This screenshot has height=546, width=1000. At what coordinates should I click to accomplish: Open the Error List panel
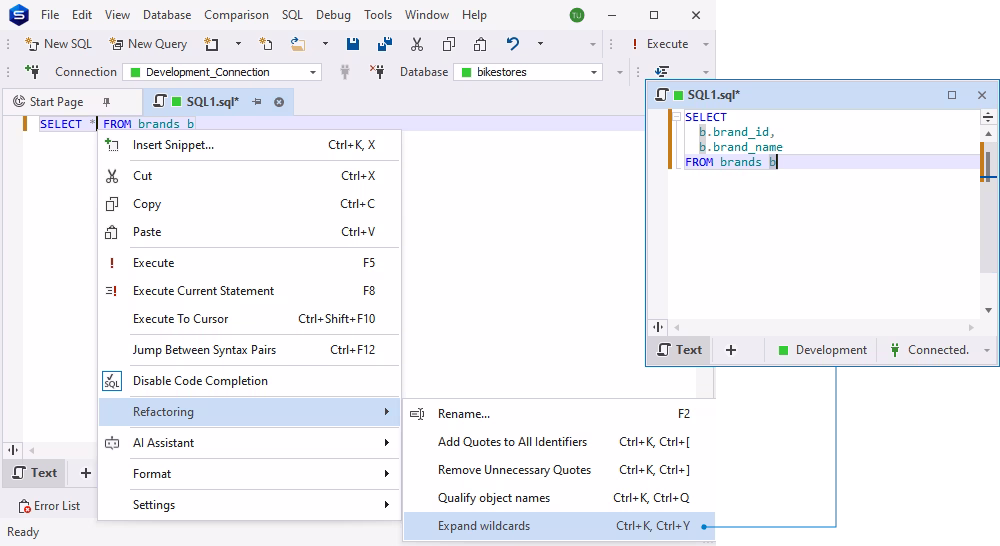(49, 506)
